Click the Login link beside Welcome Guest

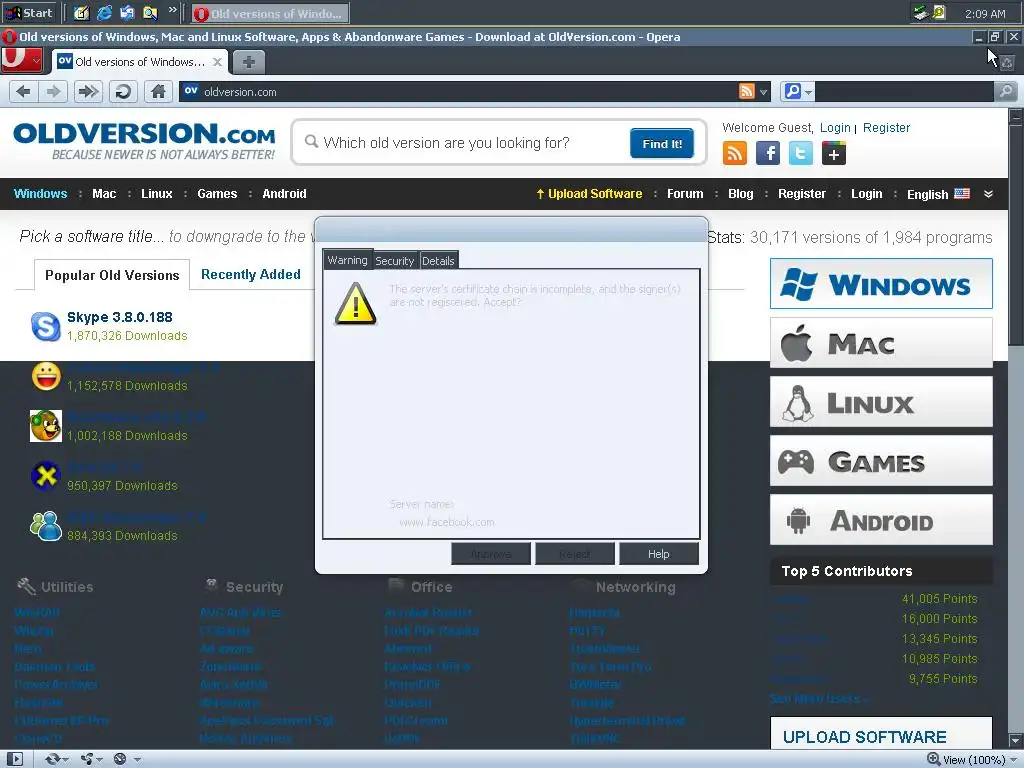point(835,128)
